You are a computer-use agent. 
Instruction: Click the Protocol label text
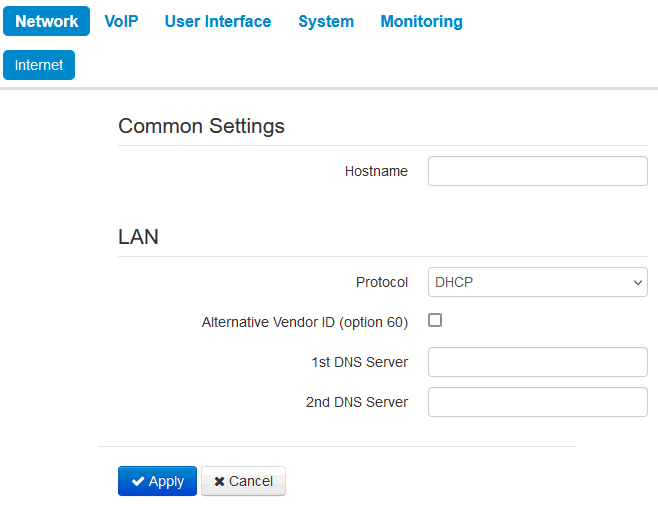point(382,282)
